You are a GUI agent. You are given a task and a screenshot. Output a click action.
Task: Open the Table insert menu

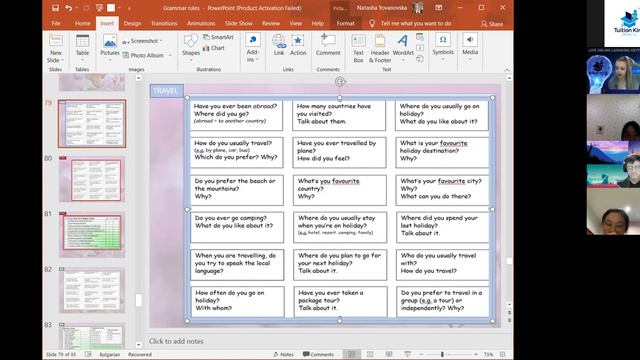(82, 48)
